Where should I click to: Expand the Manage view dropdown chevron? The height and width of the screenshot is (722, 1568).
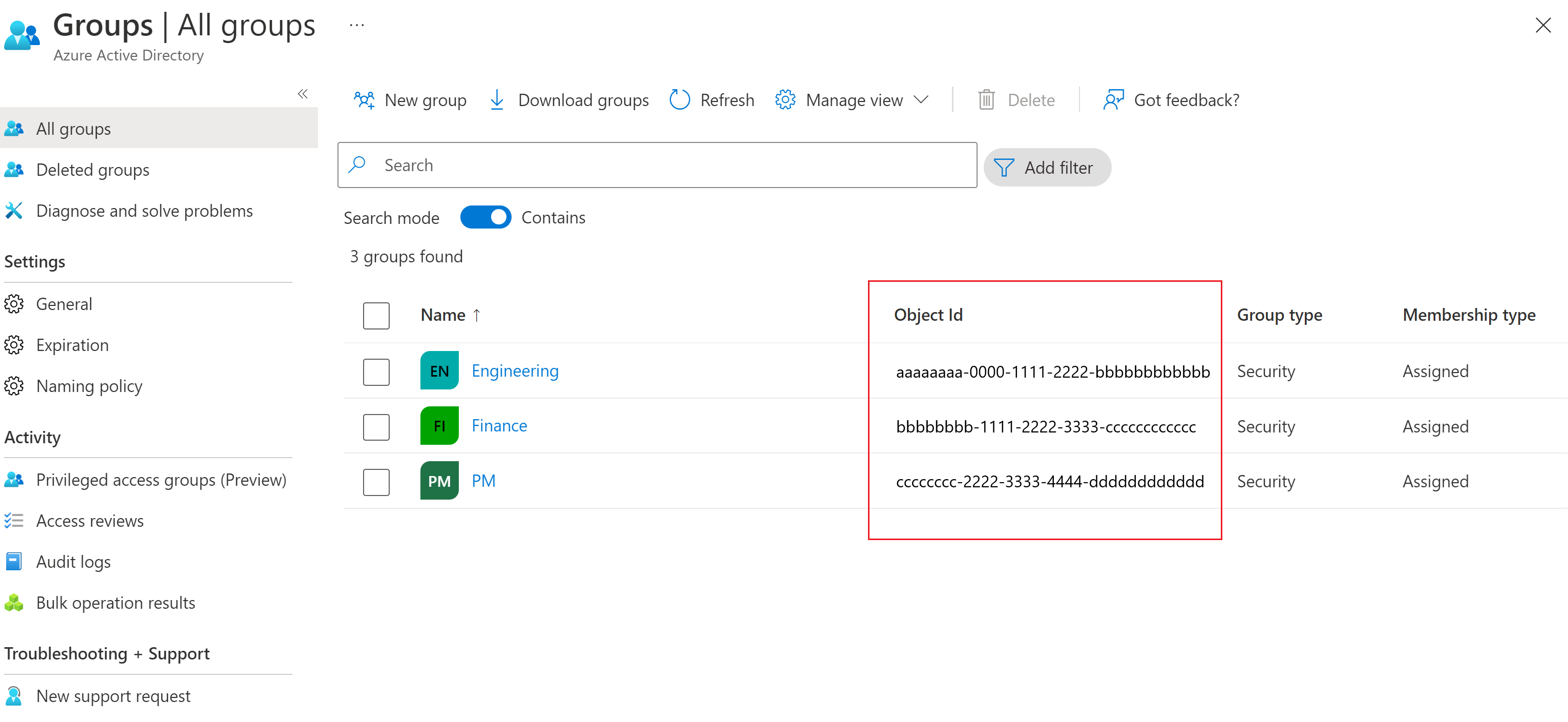pyautogui.click(x=922, y=100)
